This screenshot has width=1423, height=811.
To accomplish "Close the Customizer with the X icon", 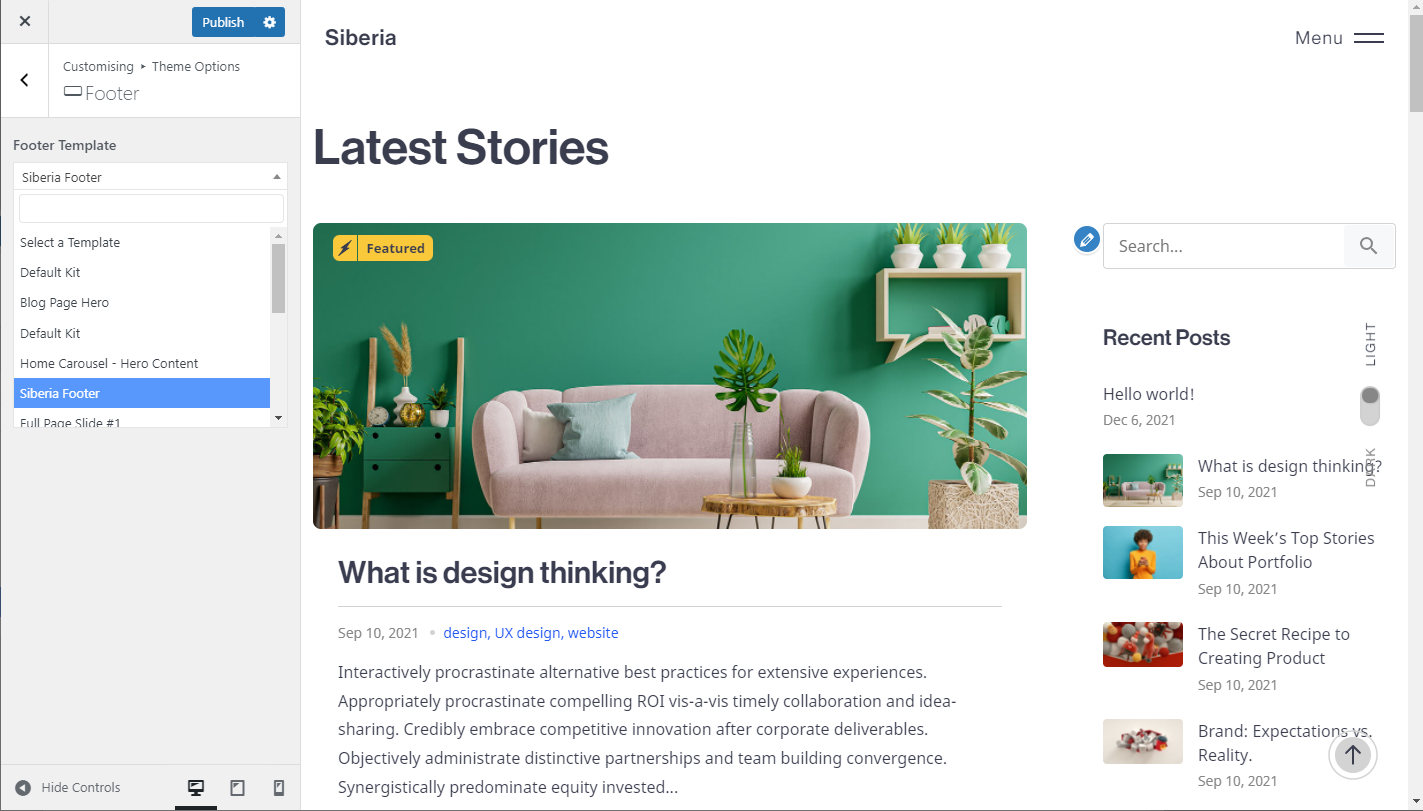I will (x=25, y=21).
